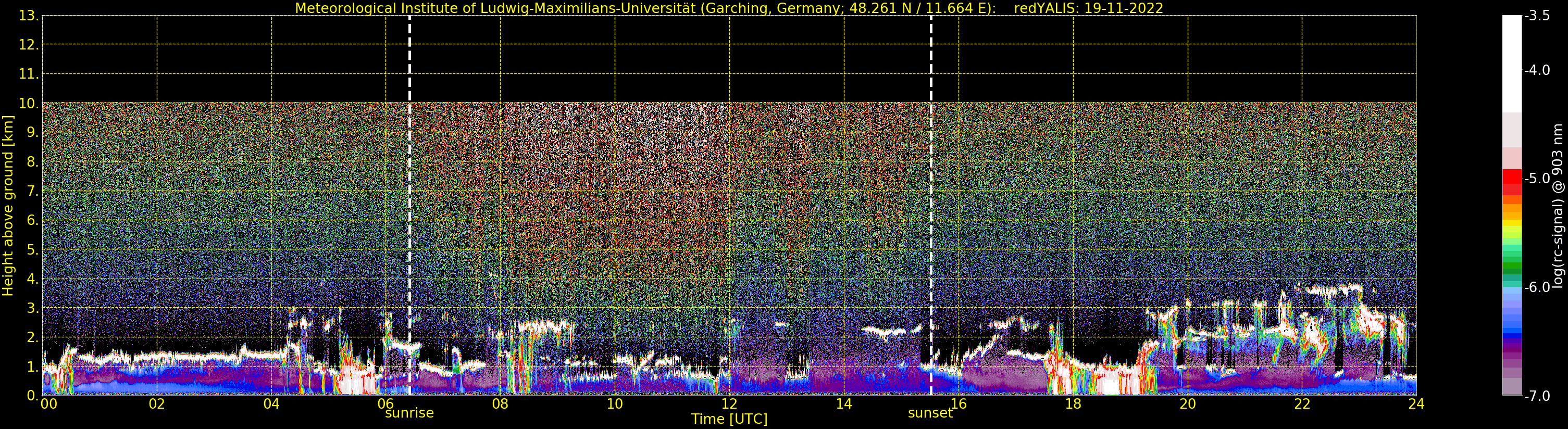The width and height of the screenshot is (1568, 429).
Task: Click the '10' time tick label
Action: click(x=615, y=403)
